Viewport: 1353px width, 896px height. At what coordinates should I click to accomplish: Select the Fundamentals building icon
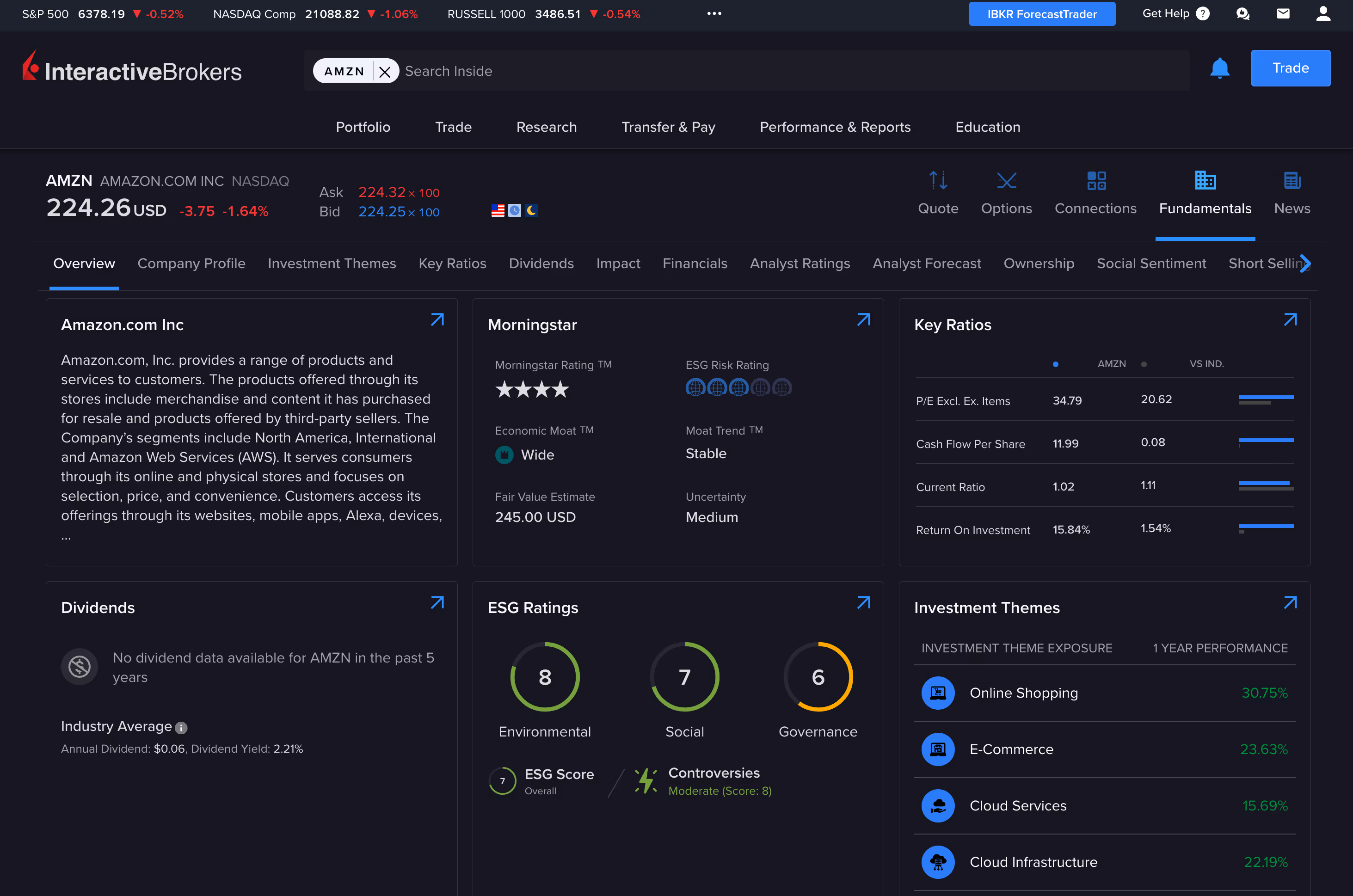tap(1205, 181)
